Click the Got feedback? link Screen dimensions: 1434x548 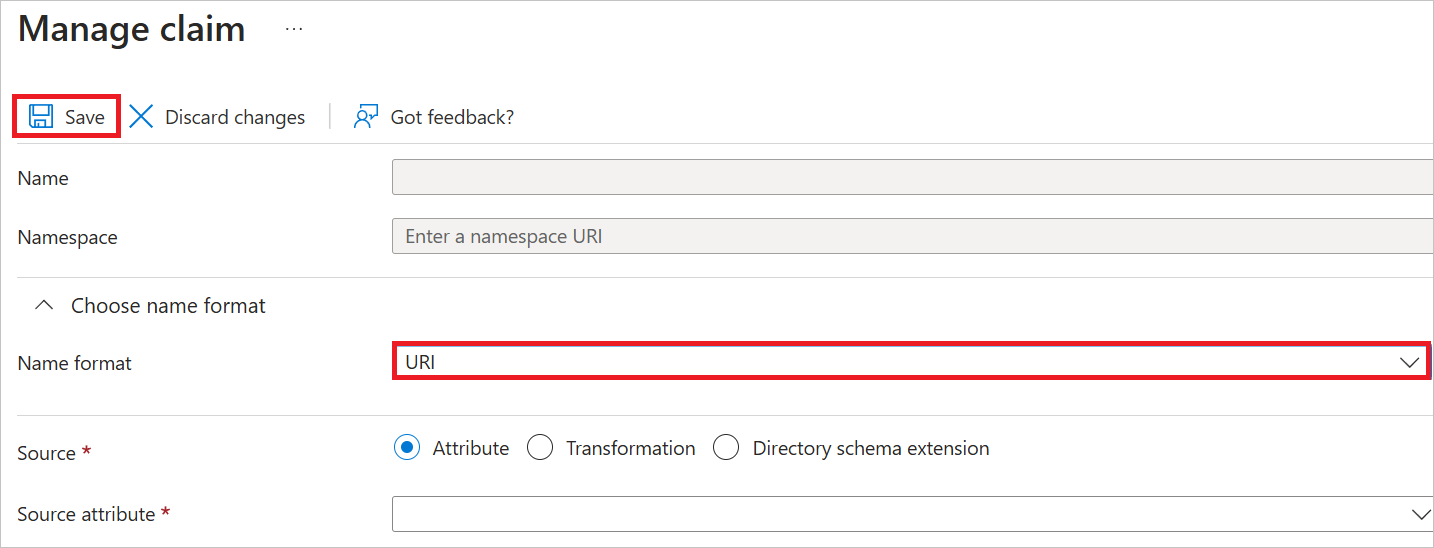pos(452,117)
